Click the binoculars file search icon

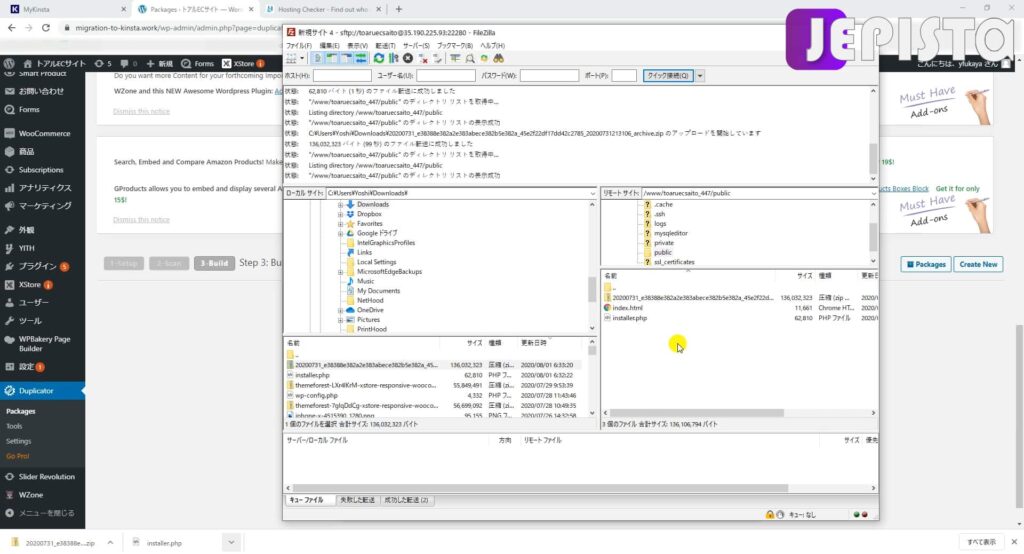[x=498, y=59]
